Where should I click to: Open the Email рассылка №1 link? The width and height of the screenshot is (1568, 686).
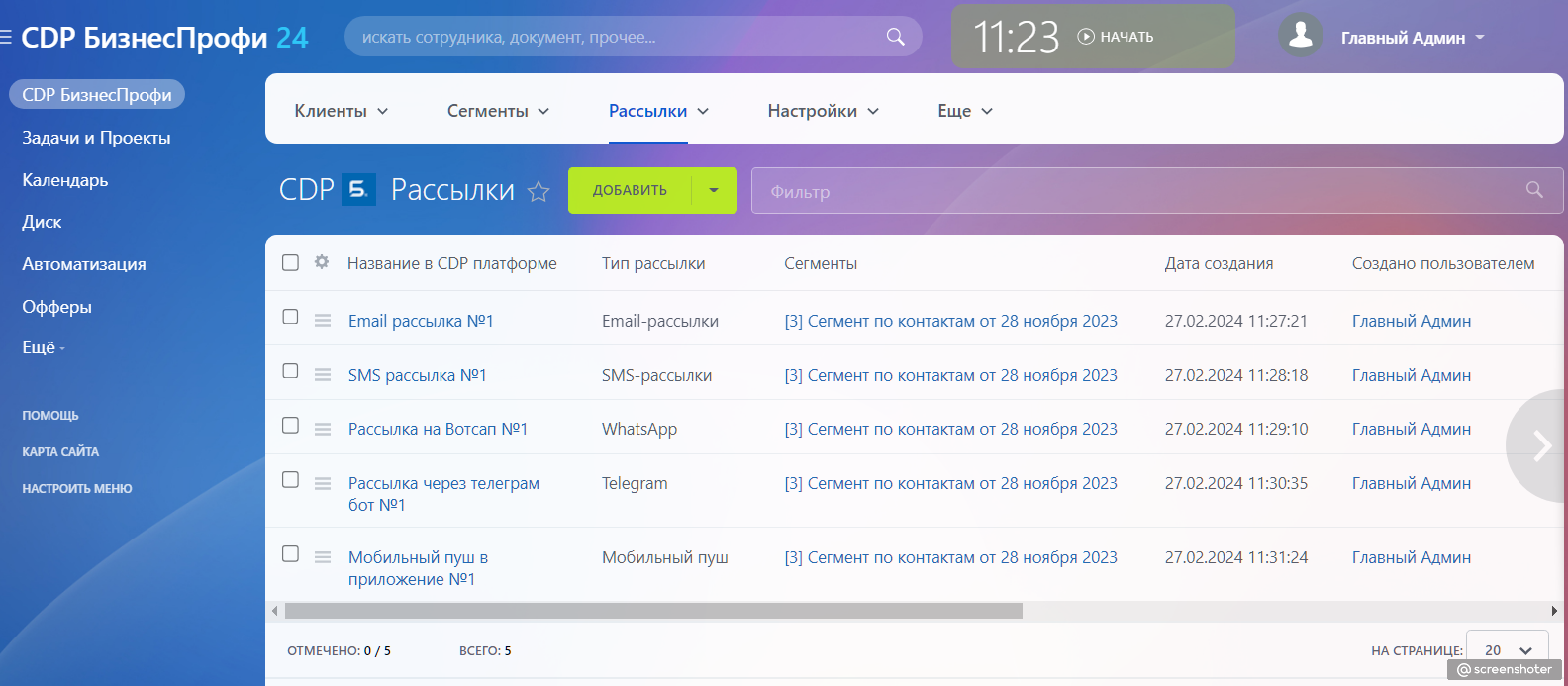click(421, 321)
